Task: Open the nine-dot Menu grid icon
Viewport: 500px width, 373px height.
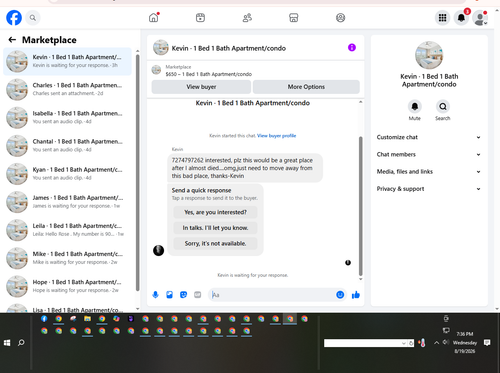Action: click(x=442, y=18)
